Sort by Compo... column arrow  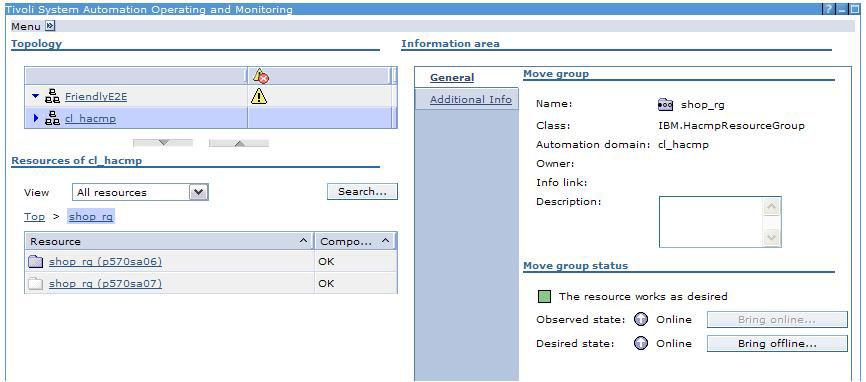click(386, 241)
